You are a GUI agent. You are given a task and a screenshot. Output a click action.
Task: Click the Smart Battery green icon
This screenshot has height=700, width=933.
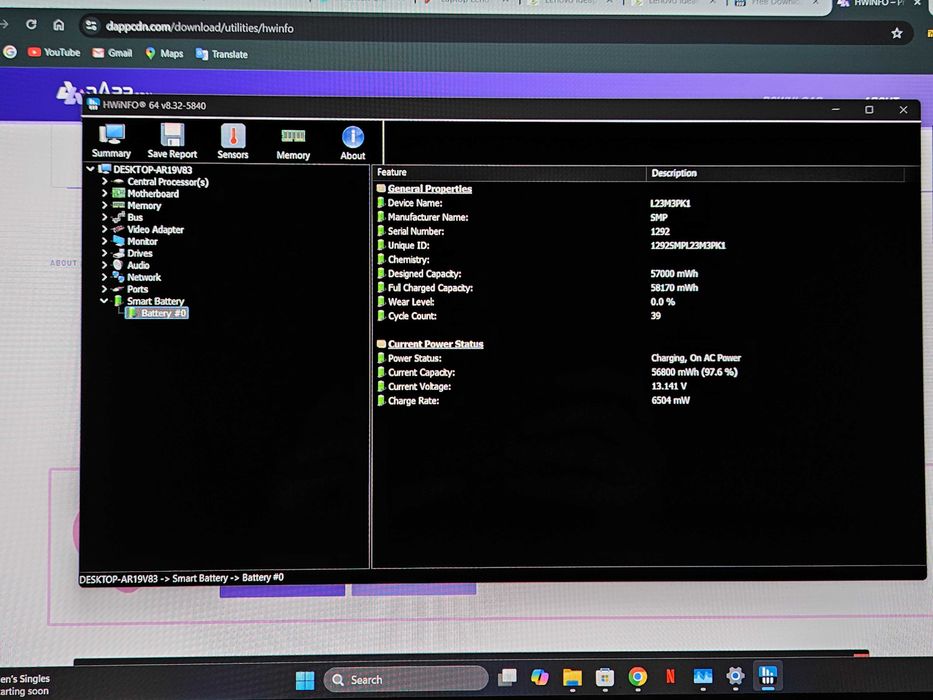click(x=118, y=301)
